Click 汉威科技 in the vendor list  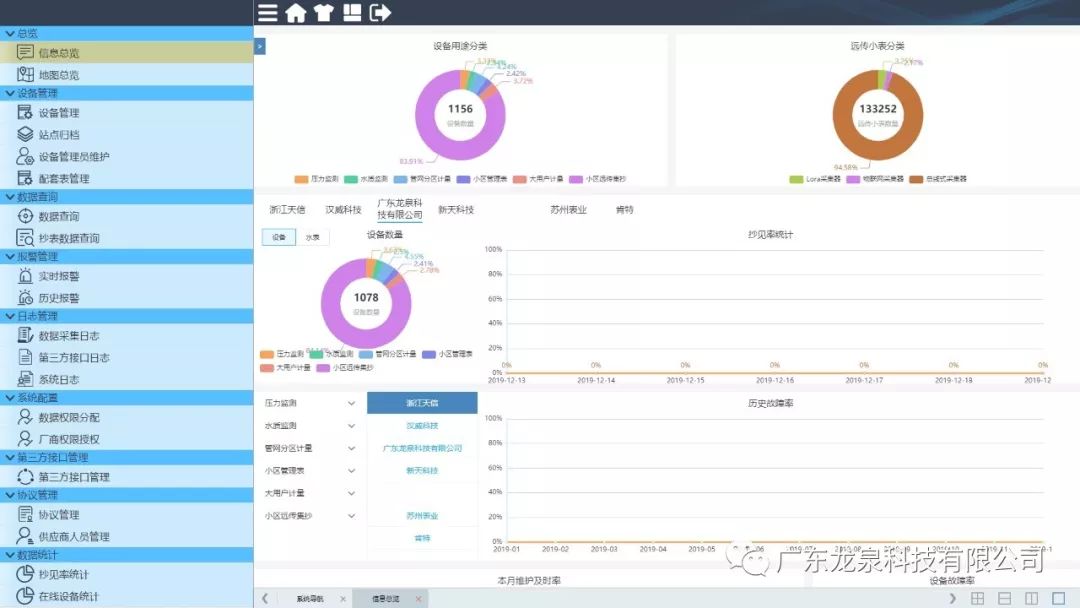coord(422,426)
